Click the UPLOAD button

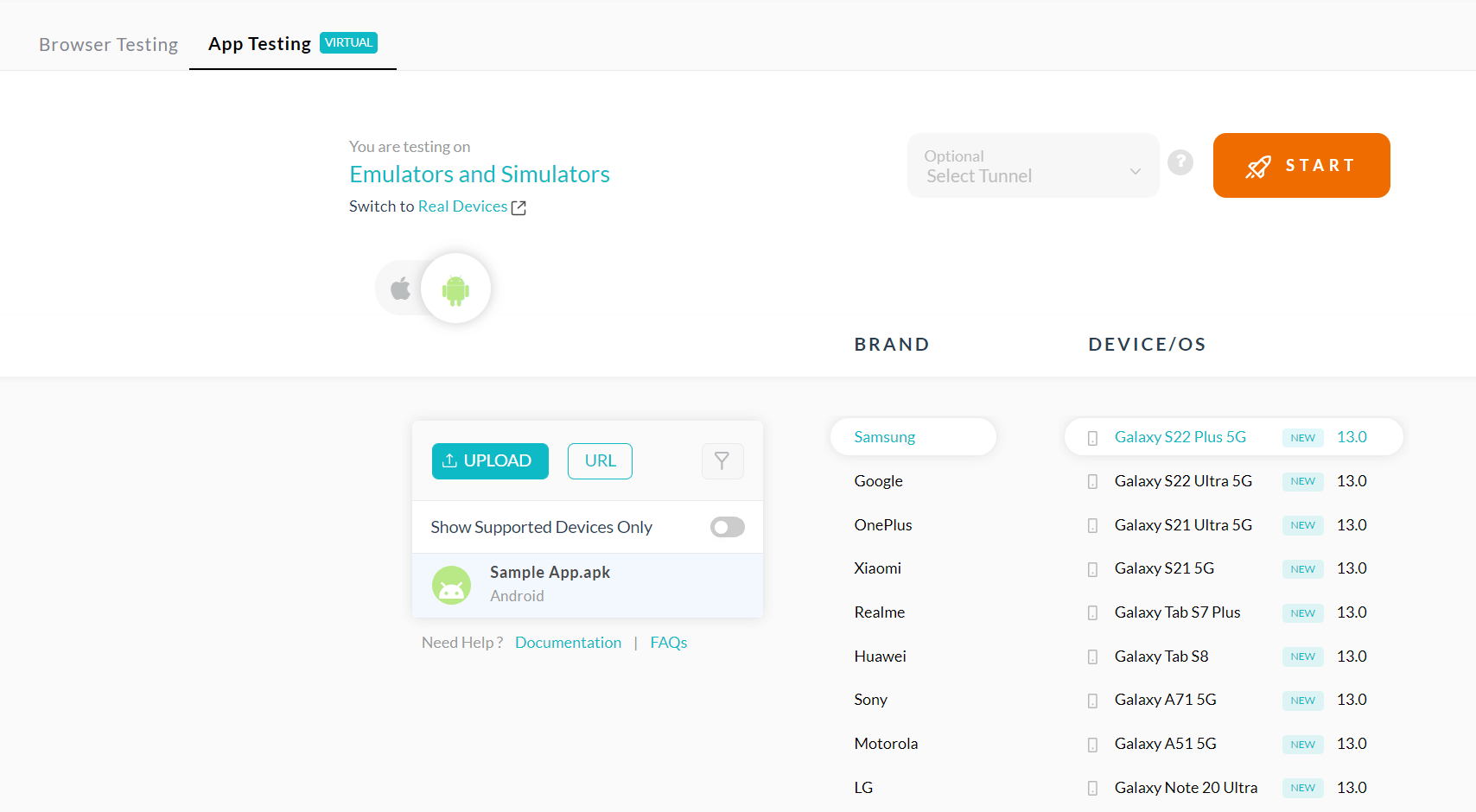pos(490,461)
